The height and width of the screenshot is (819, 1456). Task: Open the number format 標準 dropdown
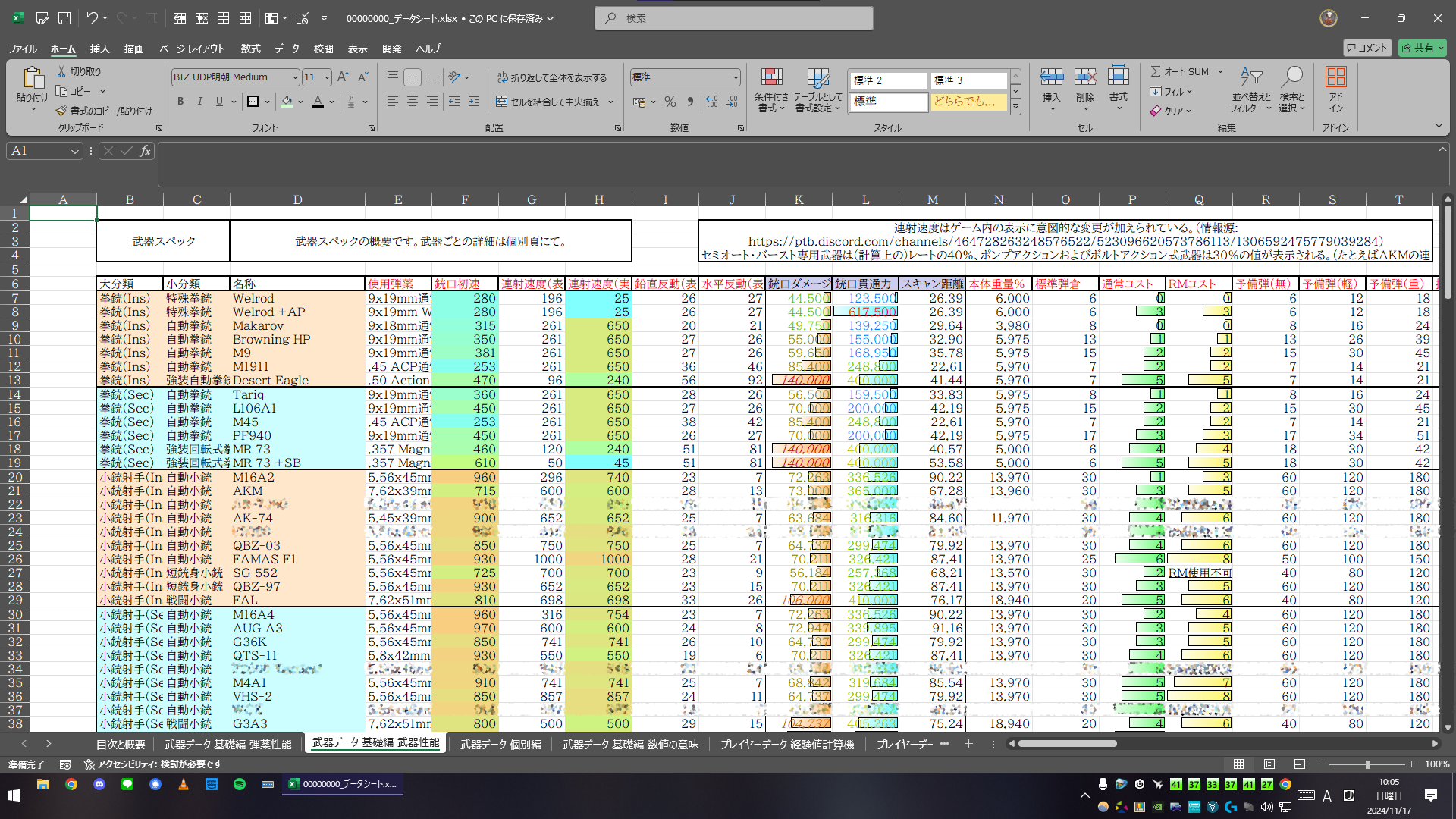[x=735, y=77]
